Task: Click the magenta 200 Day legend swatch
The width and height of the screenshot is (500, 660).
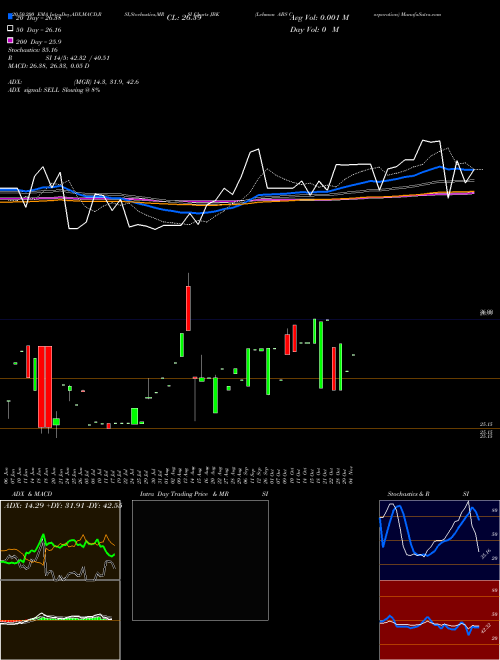Action: tap(10, 40)
